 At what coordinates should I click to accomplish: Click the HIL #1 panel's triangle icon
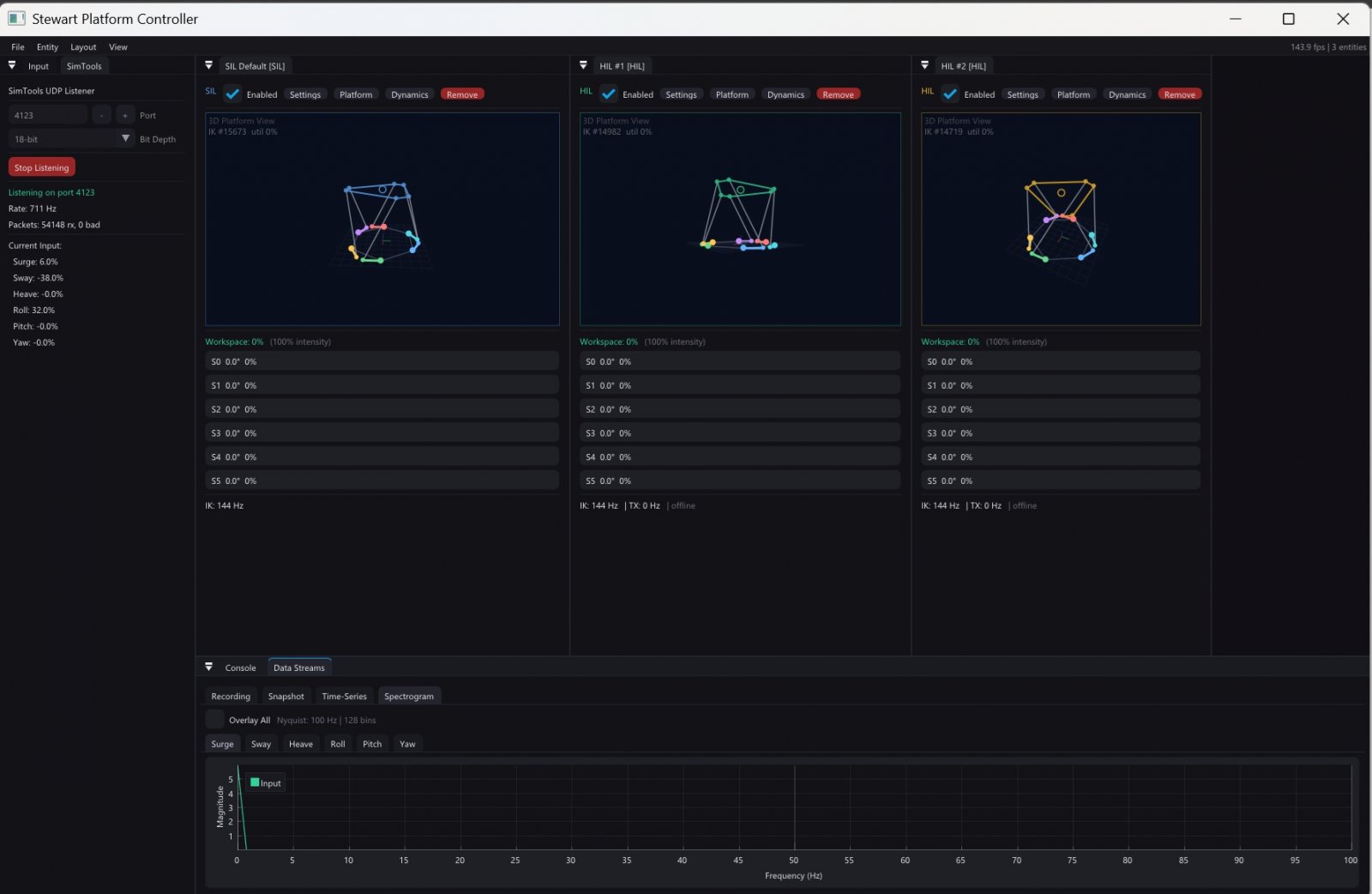[x=583, y=65]
